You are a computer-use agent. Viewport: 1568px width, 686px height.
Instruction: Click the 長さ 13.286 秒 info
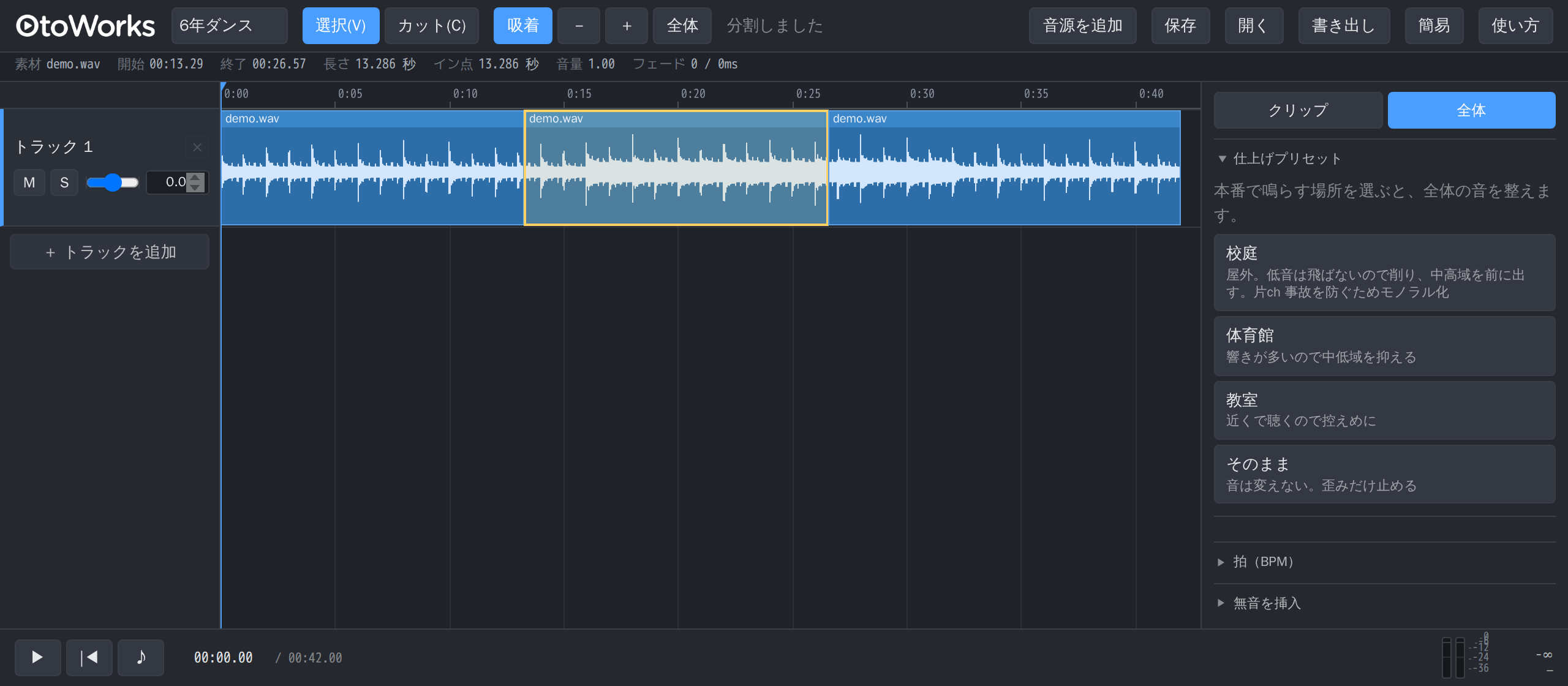(x=369, y=64)
